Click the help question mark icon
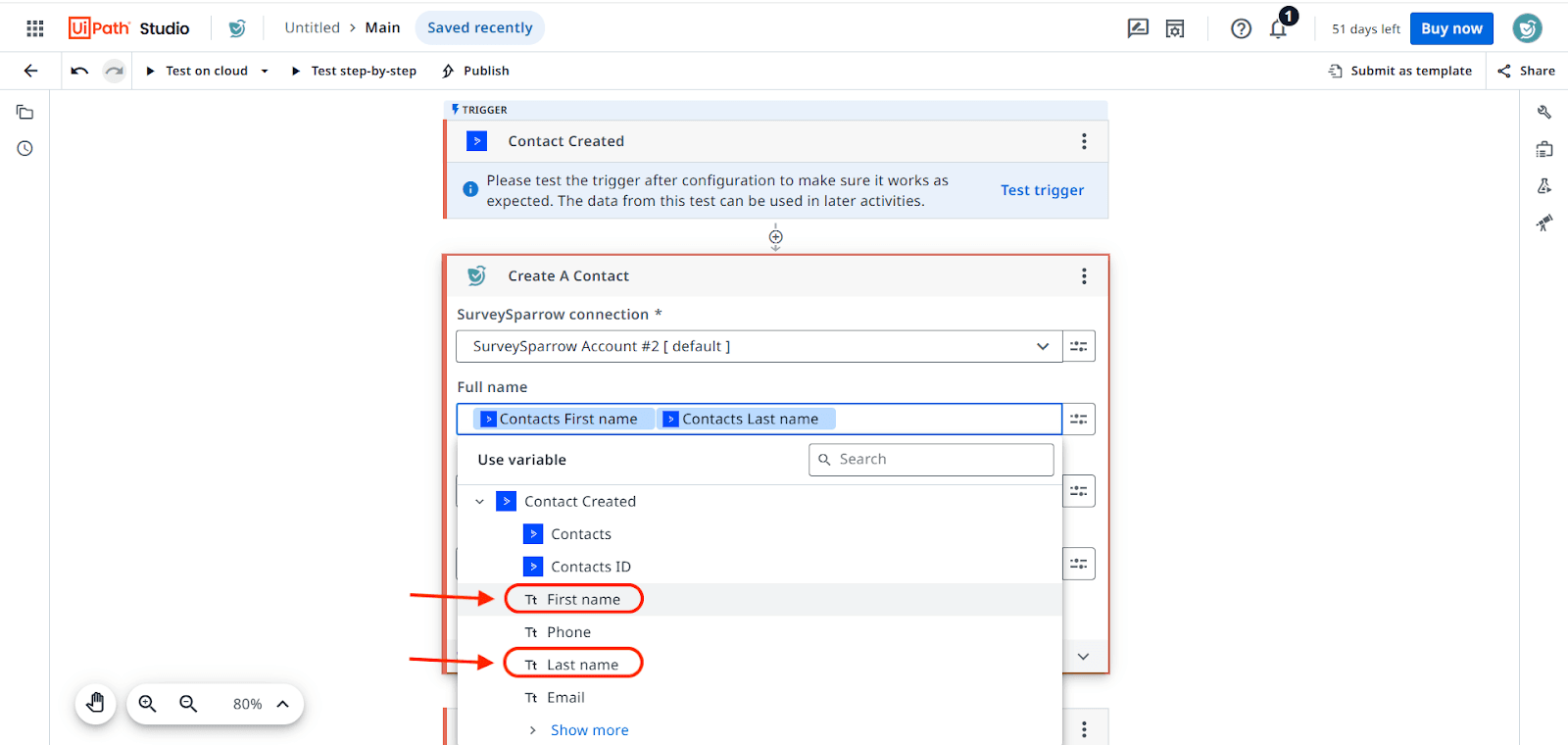The width and height of the screenshot is (1568, 745). click(x=1241, y=28)
